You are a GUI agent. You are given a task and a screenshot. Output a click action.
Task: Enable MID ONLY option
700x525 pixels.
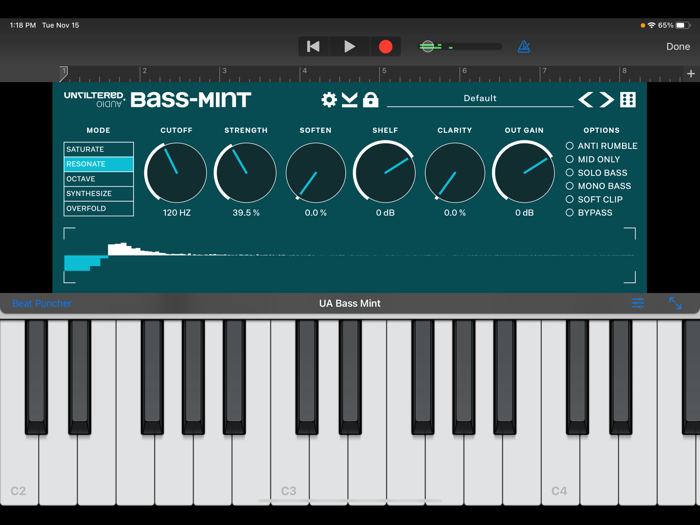(593, 159)
